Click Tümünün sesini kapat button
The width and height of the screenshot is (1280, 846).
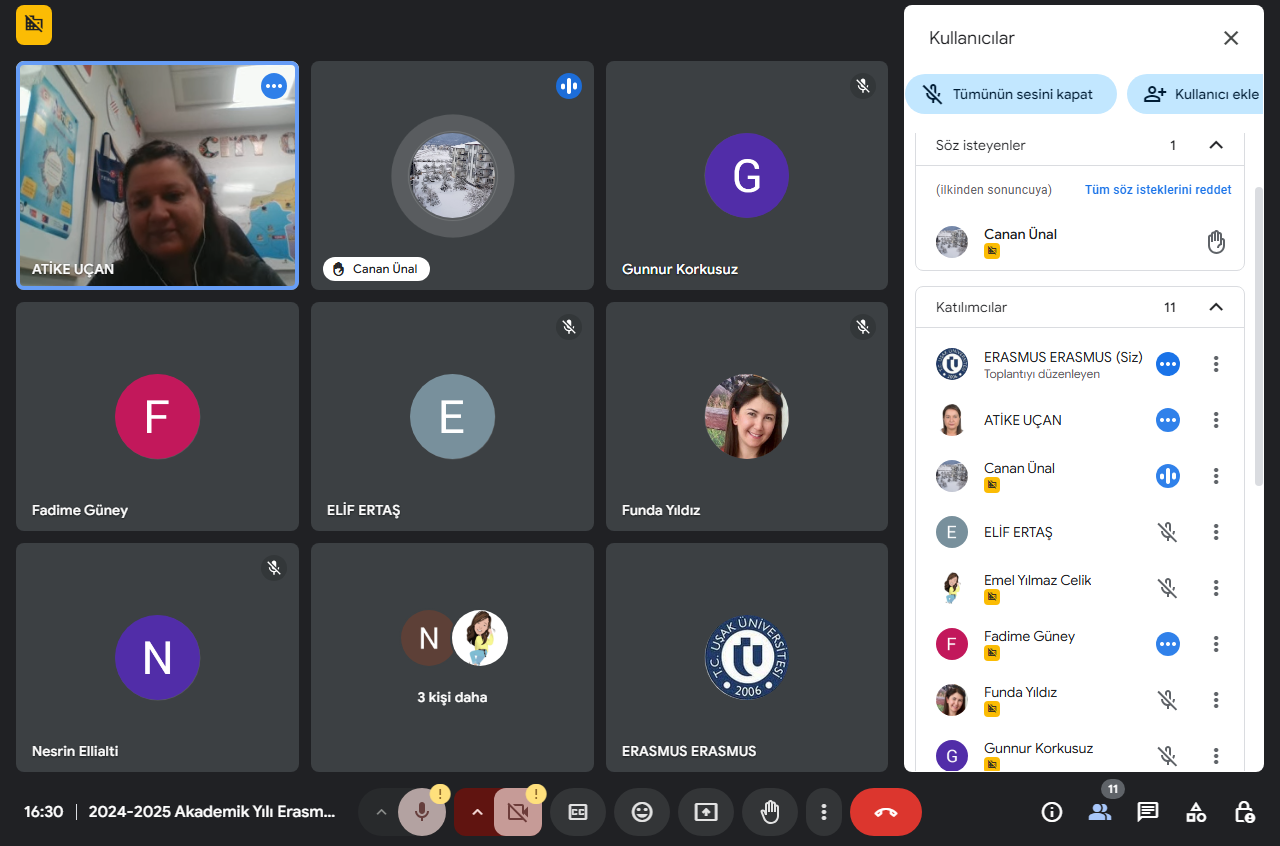coord(1011,94)
